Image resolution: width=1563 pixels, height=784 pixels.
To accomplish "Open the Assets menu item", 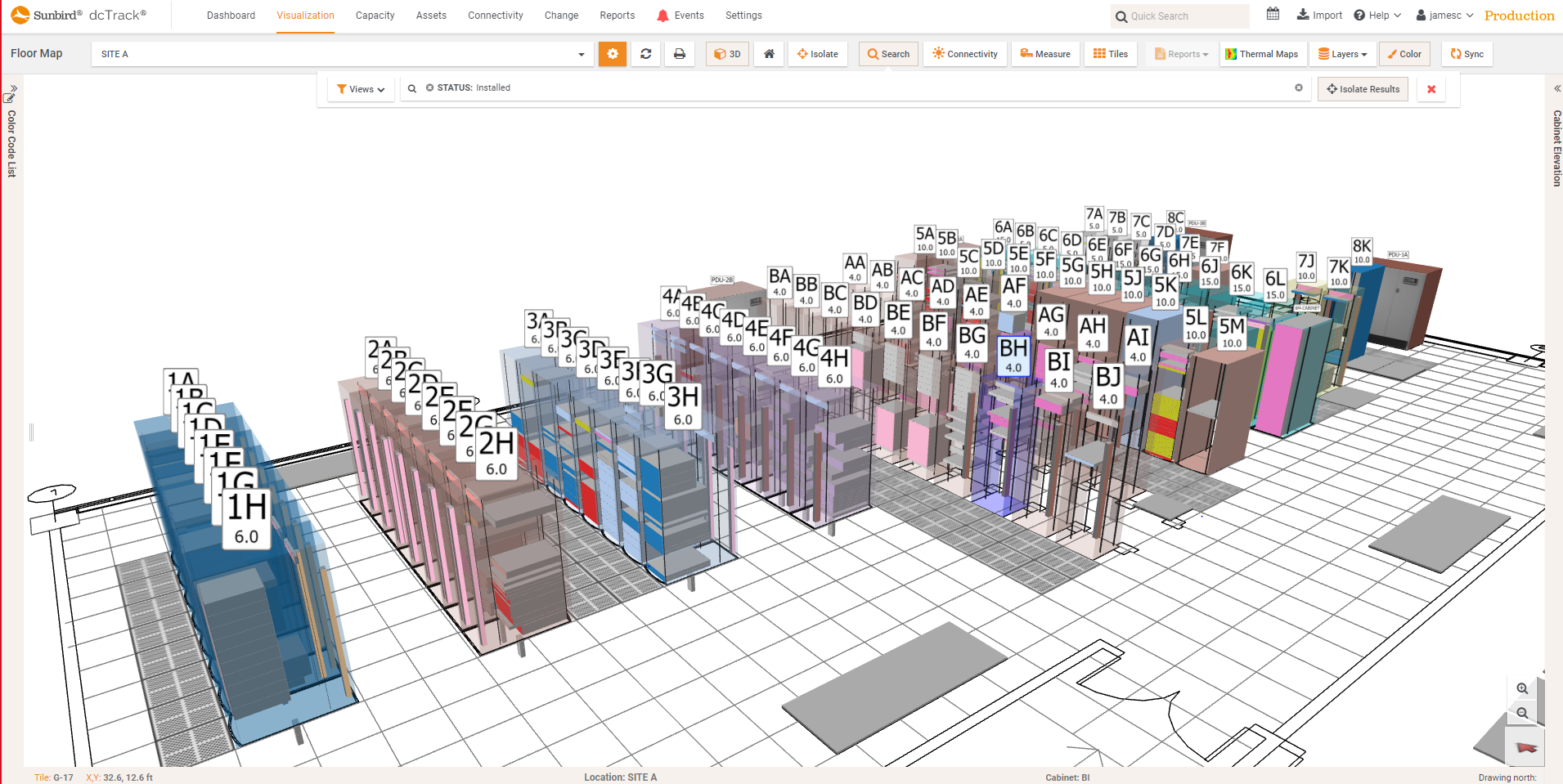I will click(x=431, y=15).
